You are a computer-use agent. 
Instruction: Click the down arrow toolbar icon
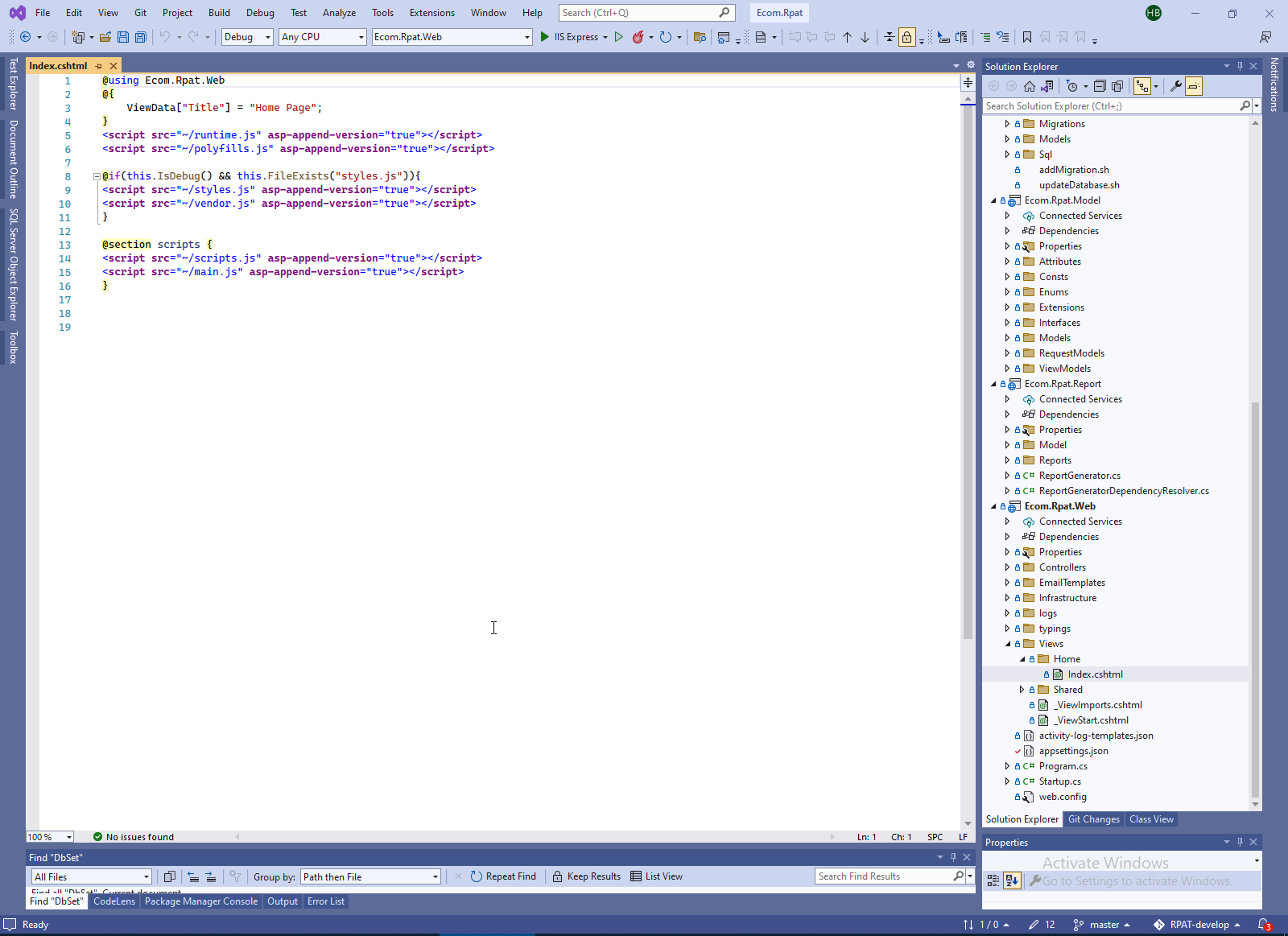pos(865,37)
